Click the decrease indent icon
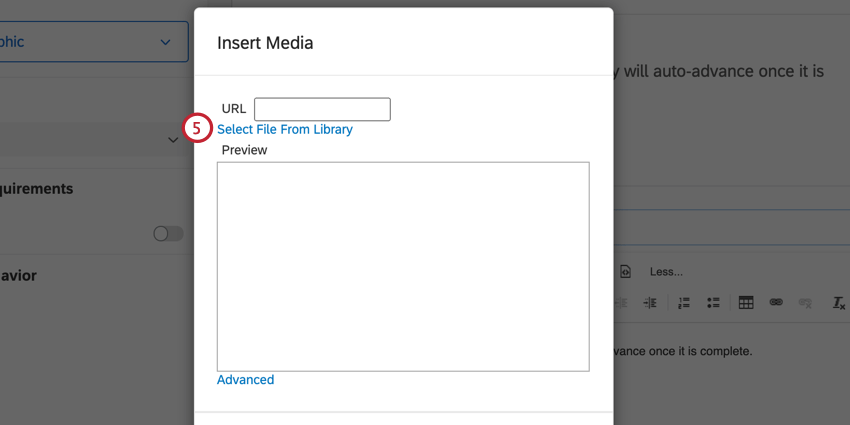Image resolution: width=850 pixels, height=425 pixels. click(621, 303)
